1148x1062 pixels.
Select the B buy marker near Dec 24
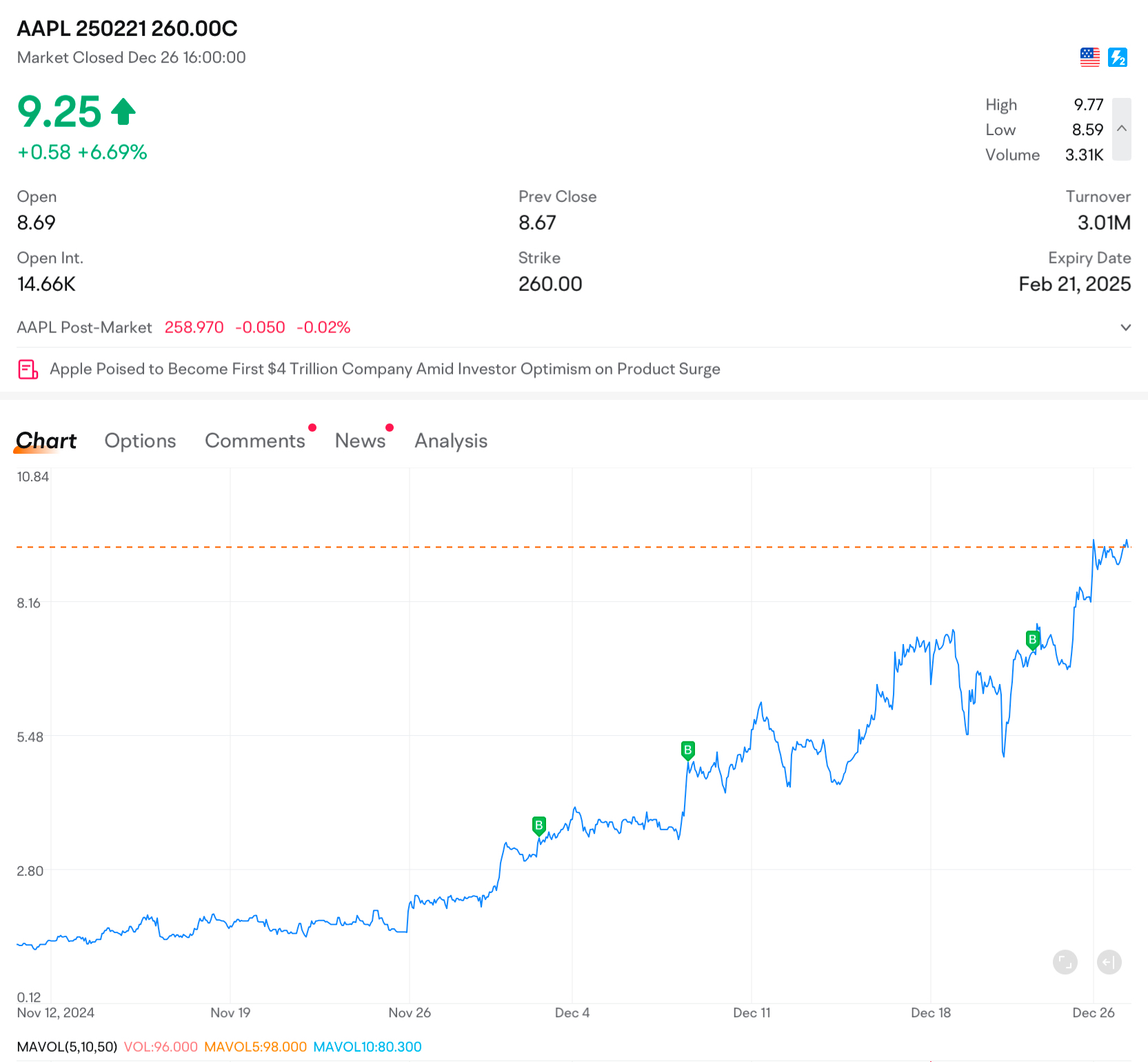click(x=1032, y=640)
